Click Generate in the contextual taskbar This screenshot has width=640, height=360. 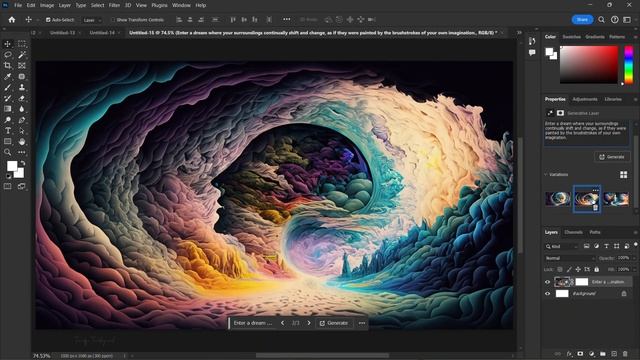coord(334,323)
